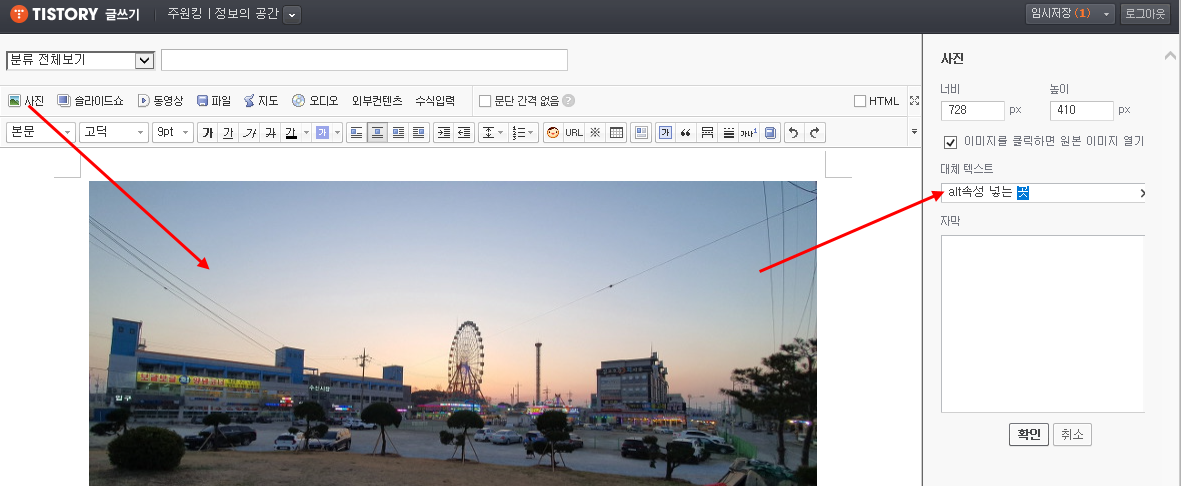Apply bold formatting (굵게 가)

(x=207, y=133)
